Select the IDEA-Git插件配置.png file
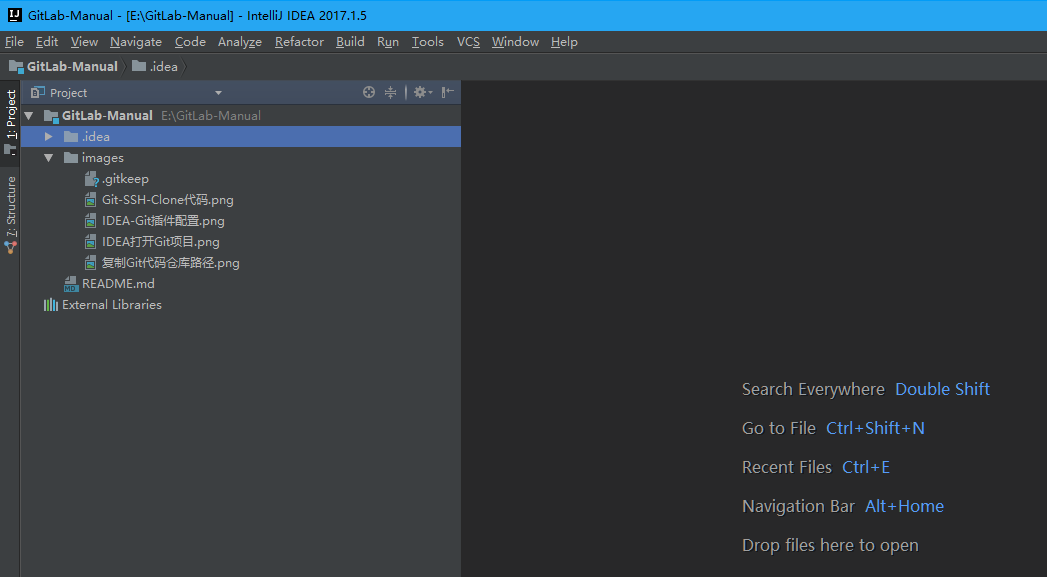This screenshot has width=1047, height=577. 163,221
